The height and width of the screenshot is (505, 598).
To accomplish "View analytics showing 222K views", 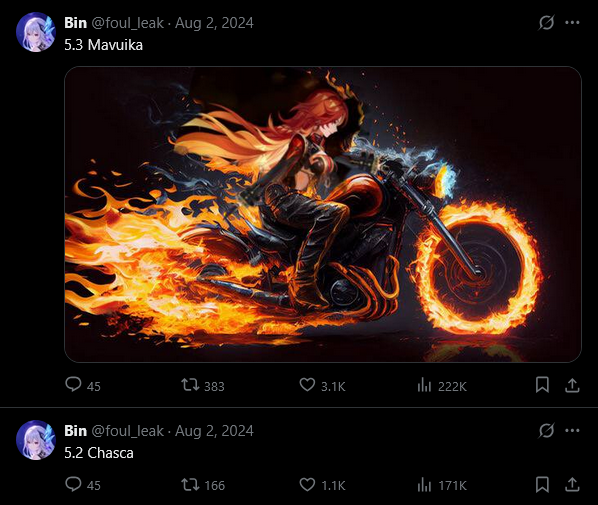I will pyautogui.click(x=442, y=386).
